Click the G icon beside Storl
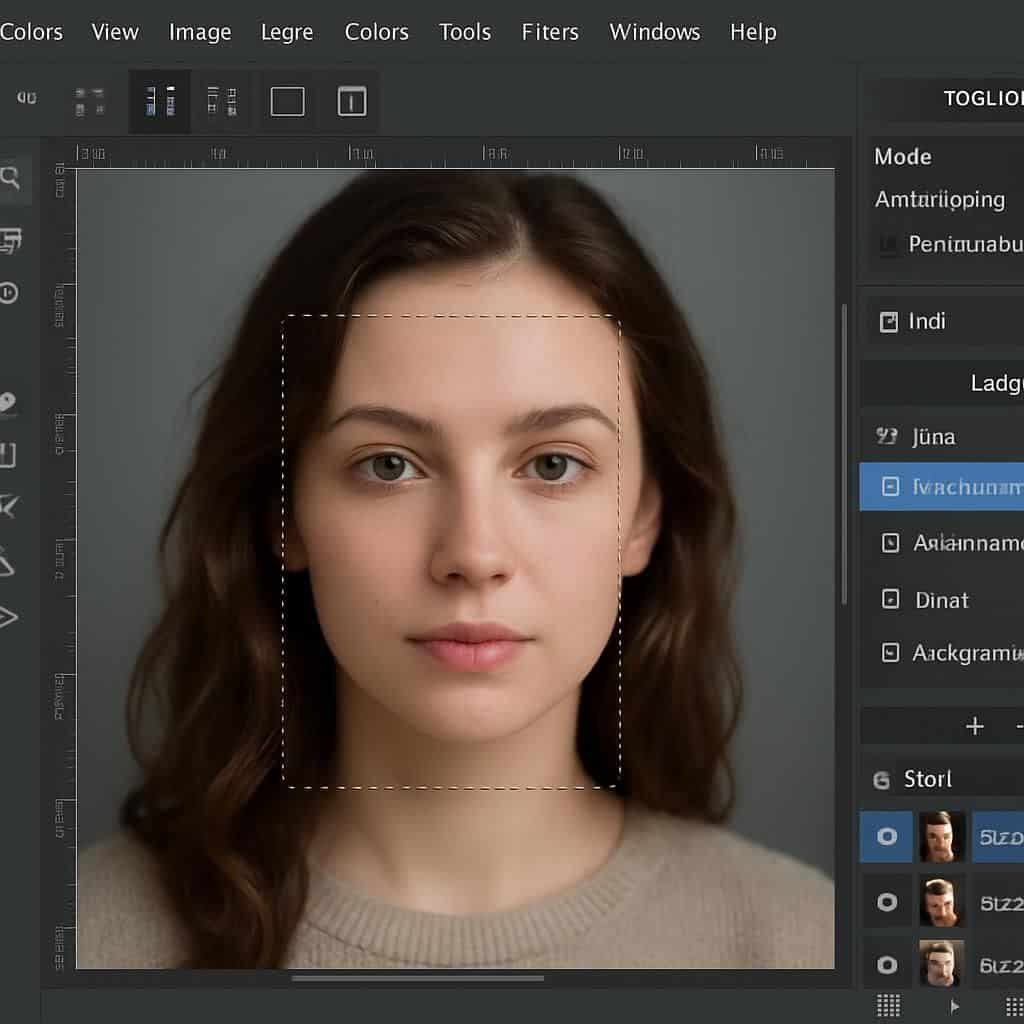 coord(882,780)
